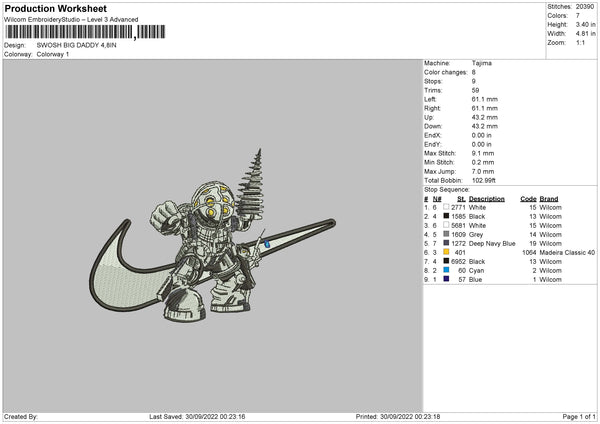This screenshot has width=600, height=424.
Task: Click the stitch count 6952
Action: tap(458, 261)
